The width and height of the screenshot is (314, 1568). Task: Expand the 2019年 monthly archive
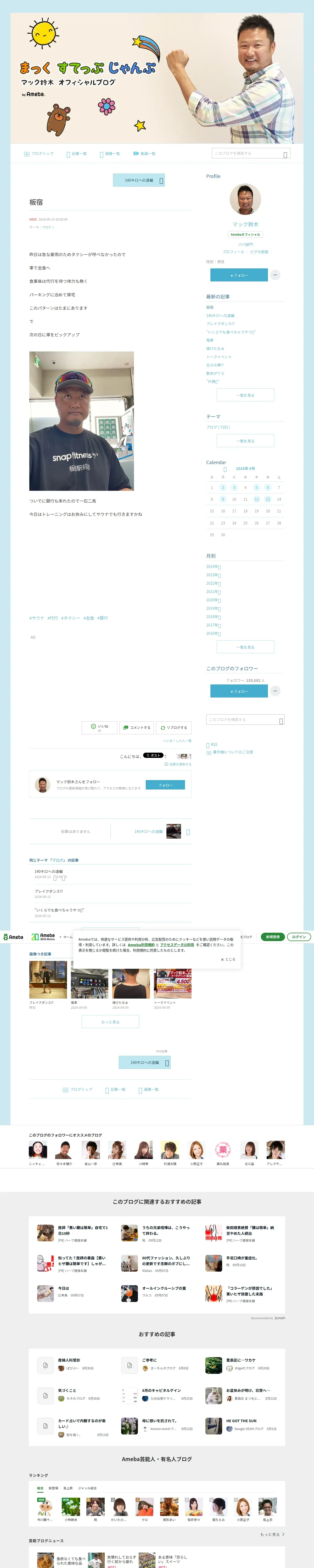(214, 608)
